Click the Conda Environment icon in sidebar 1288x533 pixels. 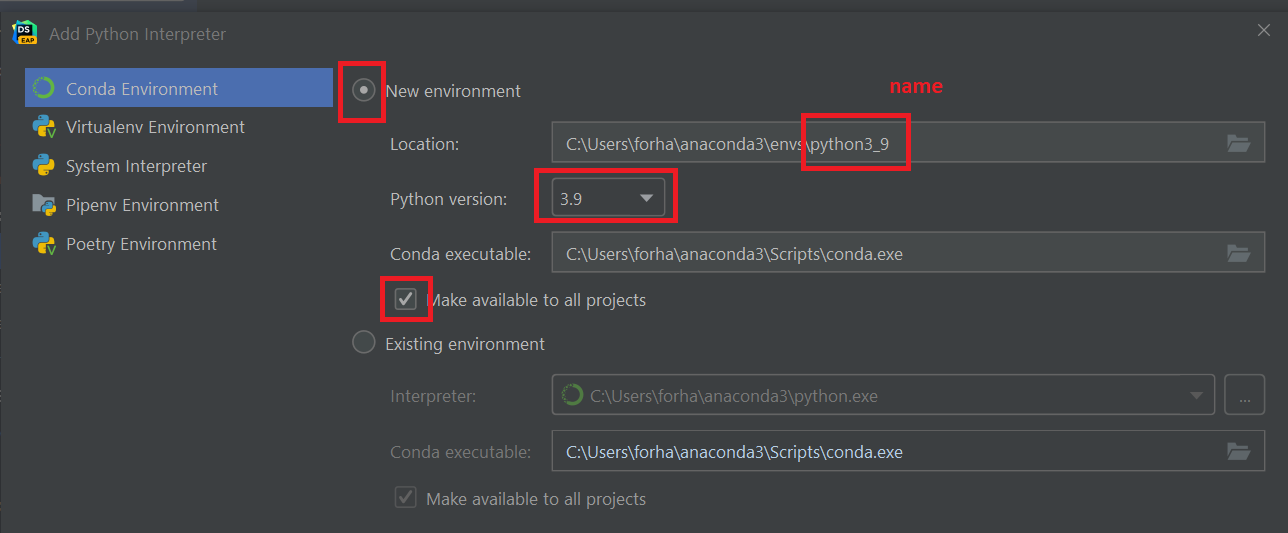tap(43, 88)
